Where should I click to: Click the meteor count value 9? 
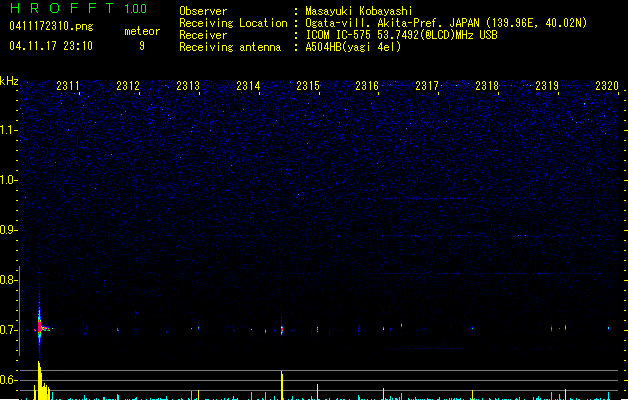[142, 46]
